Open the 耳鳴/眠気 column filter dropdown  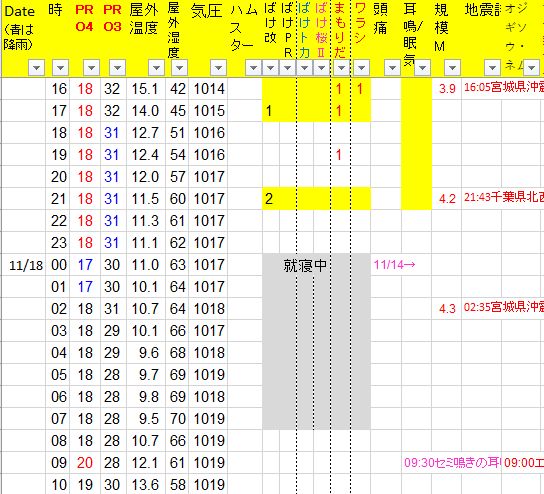coord(422,68)
